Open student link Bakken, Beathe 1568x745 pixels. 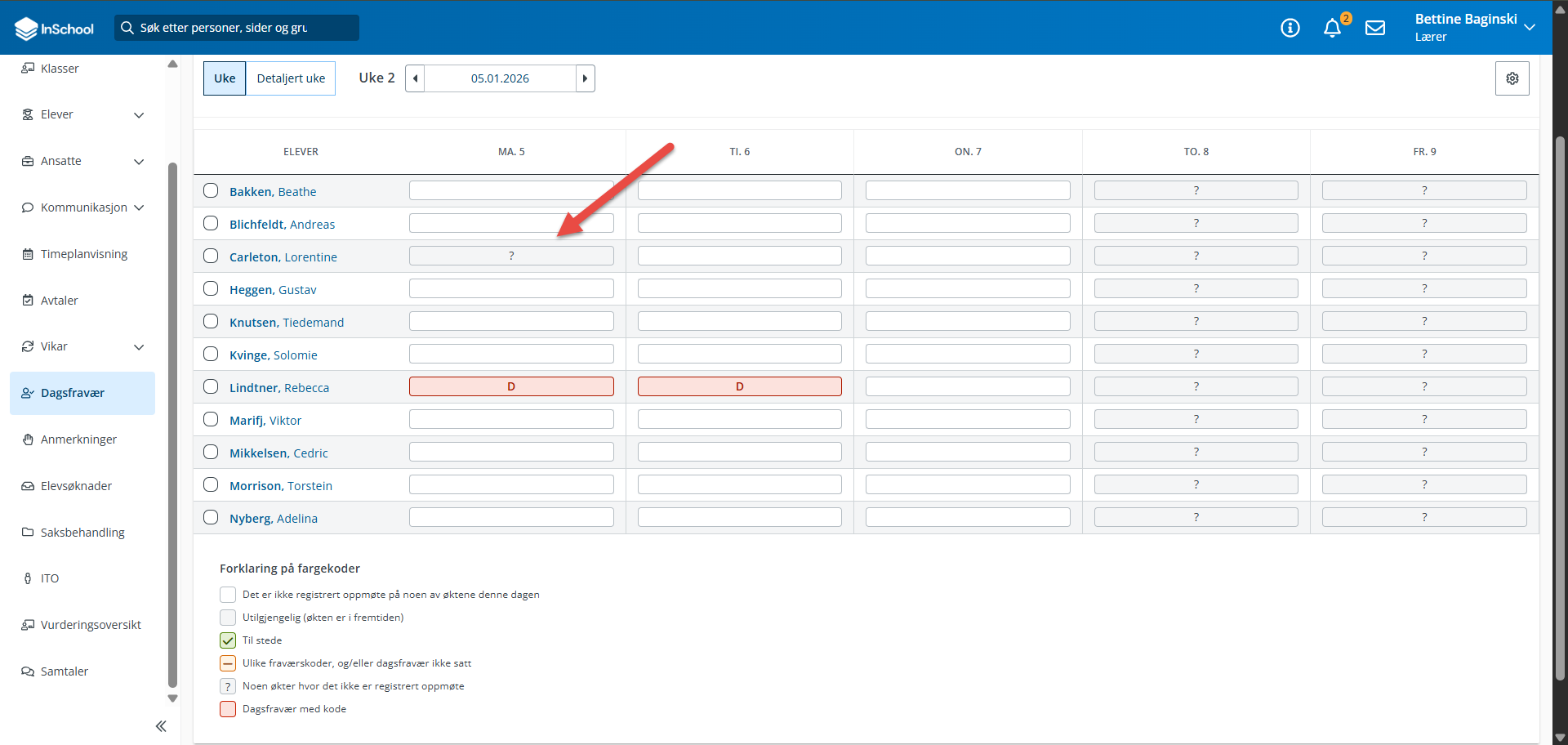click(273, 192)
